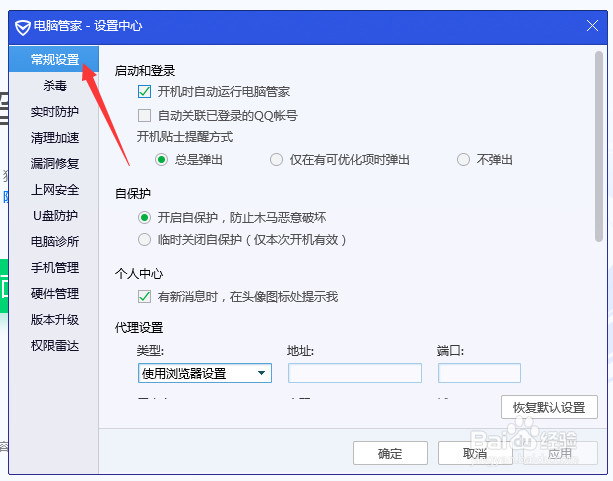Click 恢复默认设置 button
This screenshot has width=613, height=481.
(x=549, y=407)
